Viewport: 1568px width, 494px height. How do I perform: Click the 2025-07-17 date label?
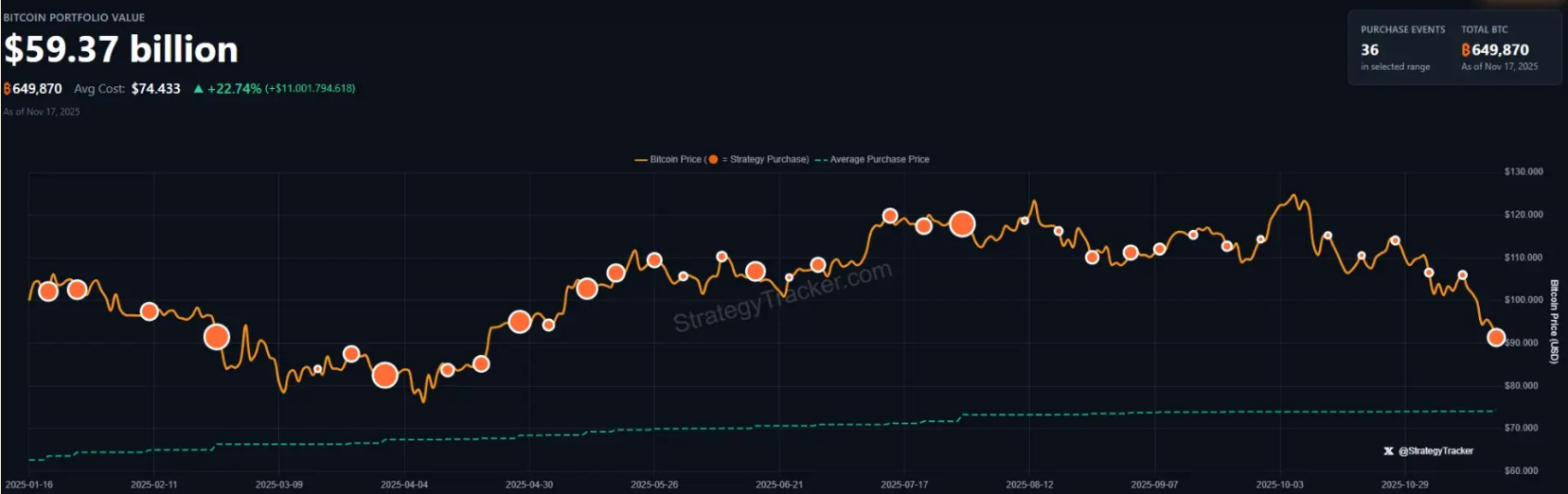[x=904, y=485]
